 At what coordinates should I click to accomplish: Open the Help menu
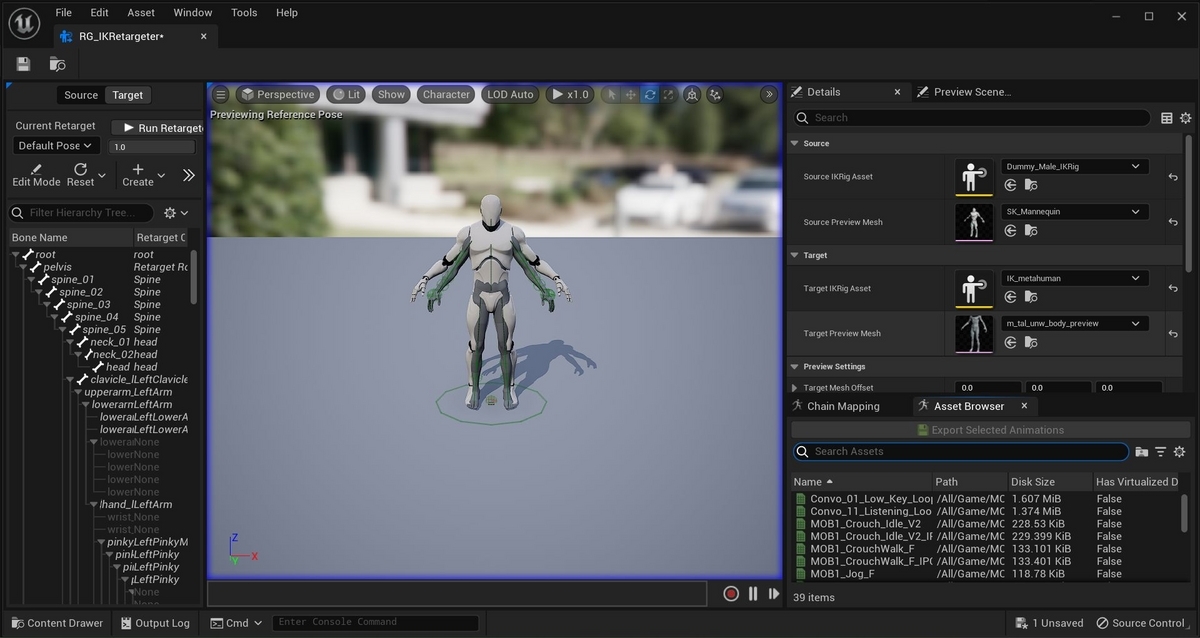point(287,13)
